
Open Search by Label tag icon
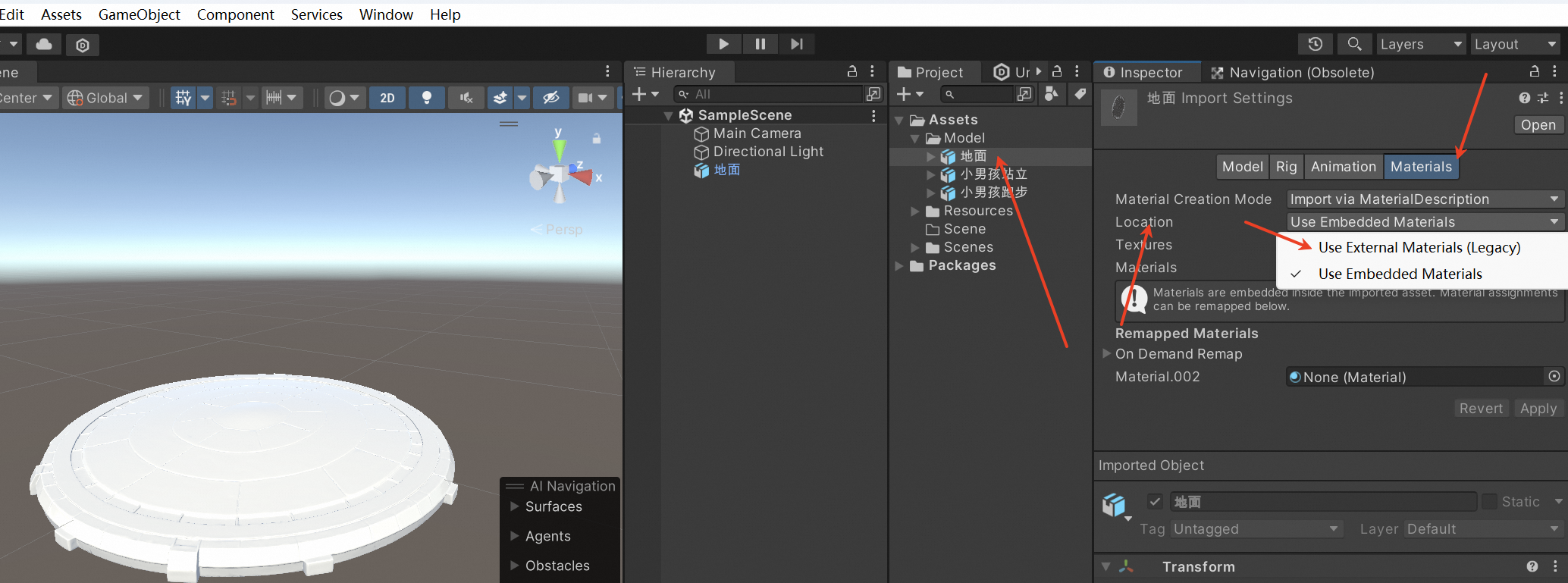1080,94
